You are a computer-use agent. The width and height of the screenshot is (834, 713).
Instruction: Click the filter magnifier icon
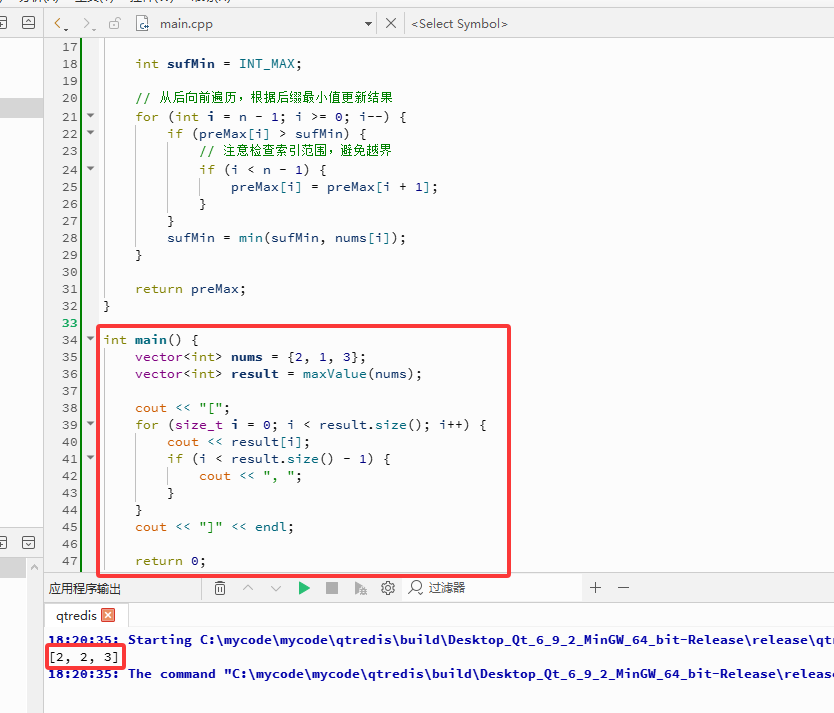tap(415, 588)
